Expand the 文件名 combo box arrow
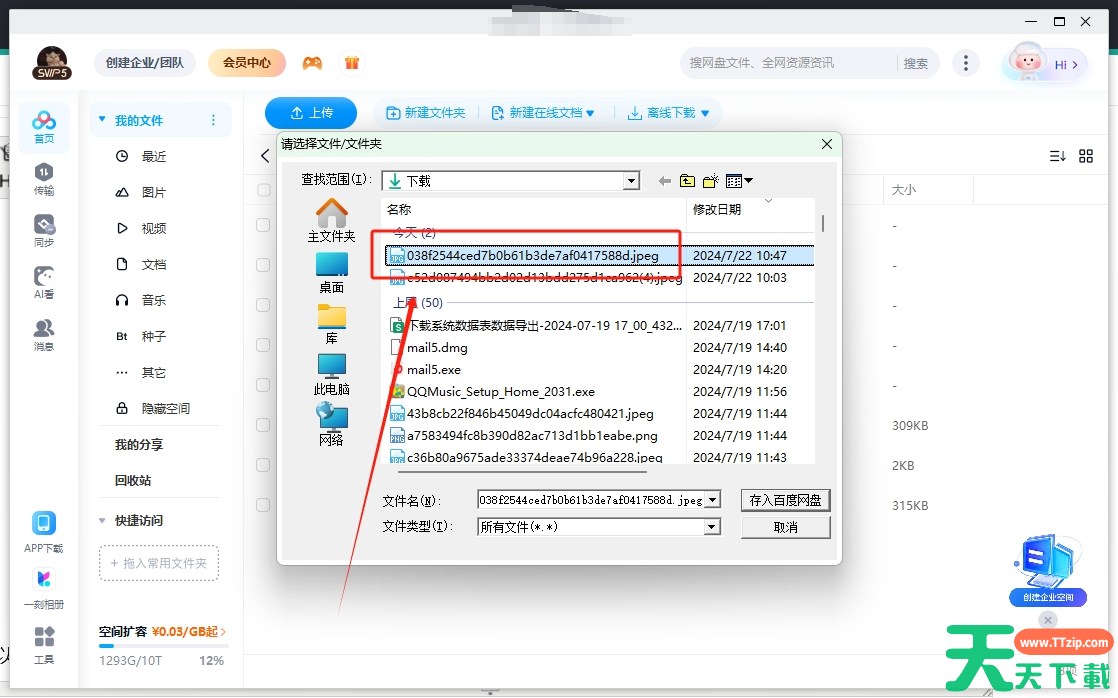The width and height of the screenshot is (1118, 698). (712, 500)
